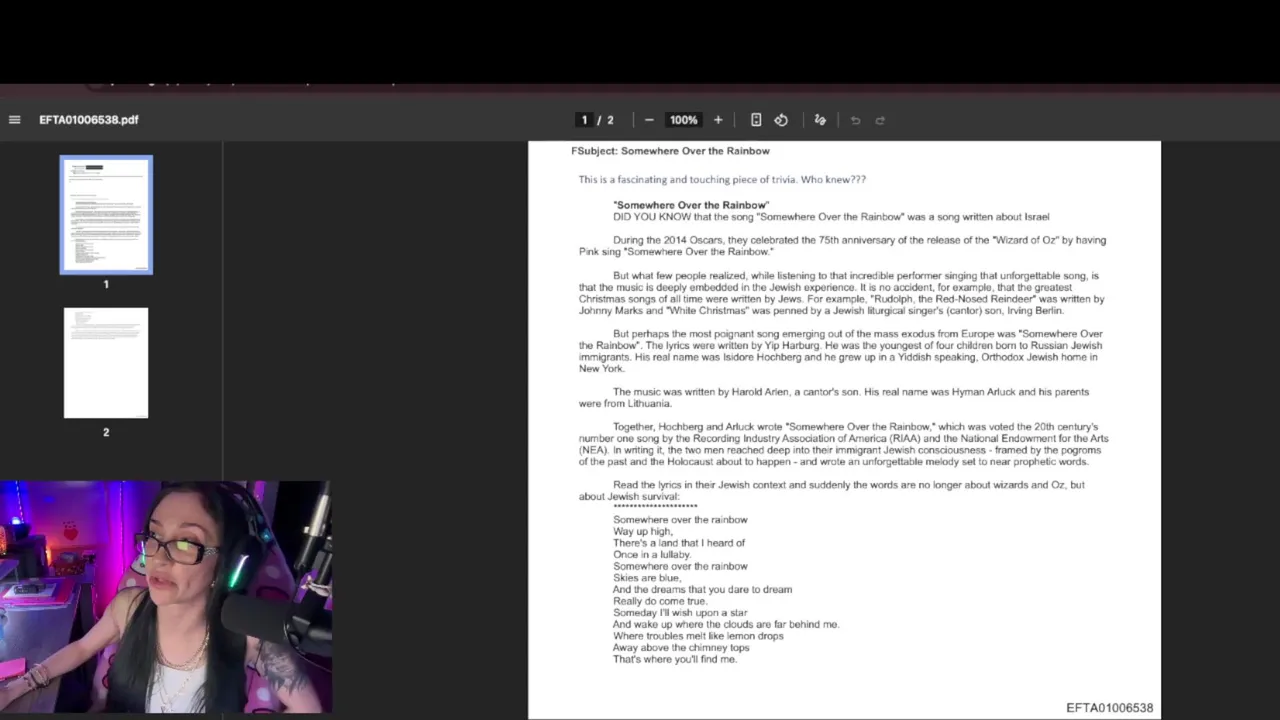Click 'Skies are blue,' lyric line
The image size is (1280, 720).
click(647, 578)
